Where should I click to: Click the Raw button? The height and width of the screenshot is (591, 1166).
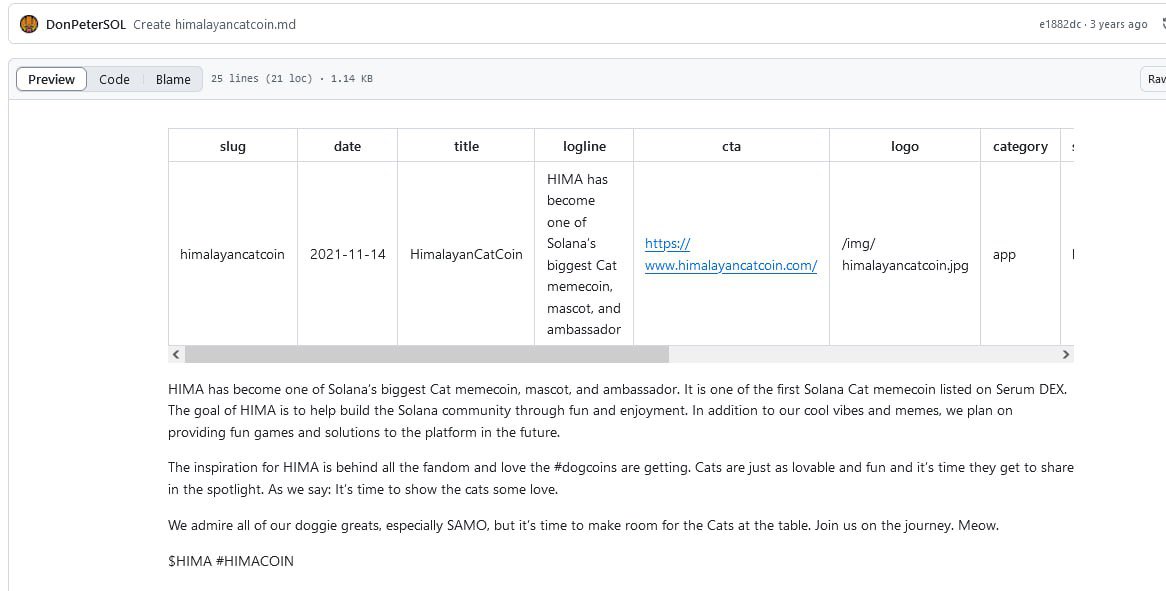[x=1155, y=80]
